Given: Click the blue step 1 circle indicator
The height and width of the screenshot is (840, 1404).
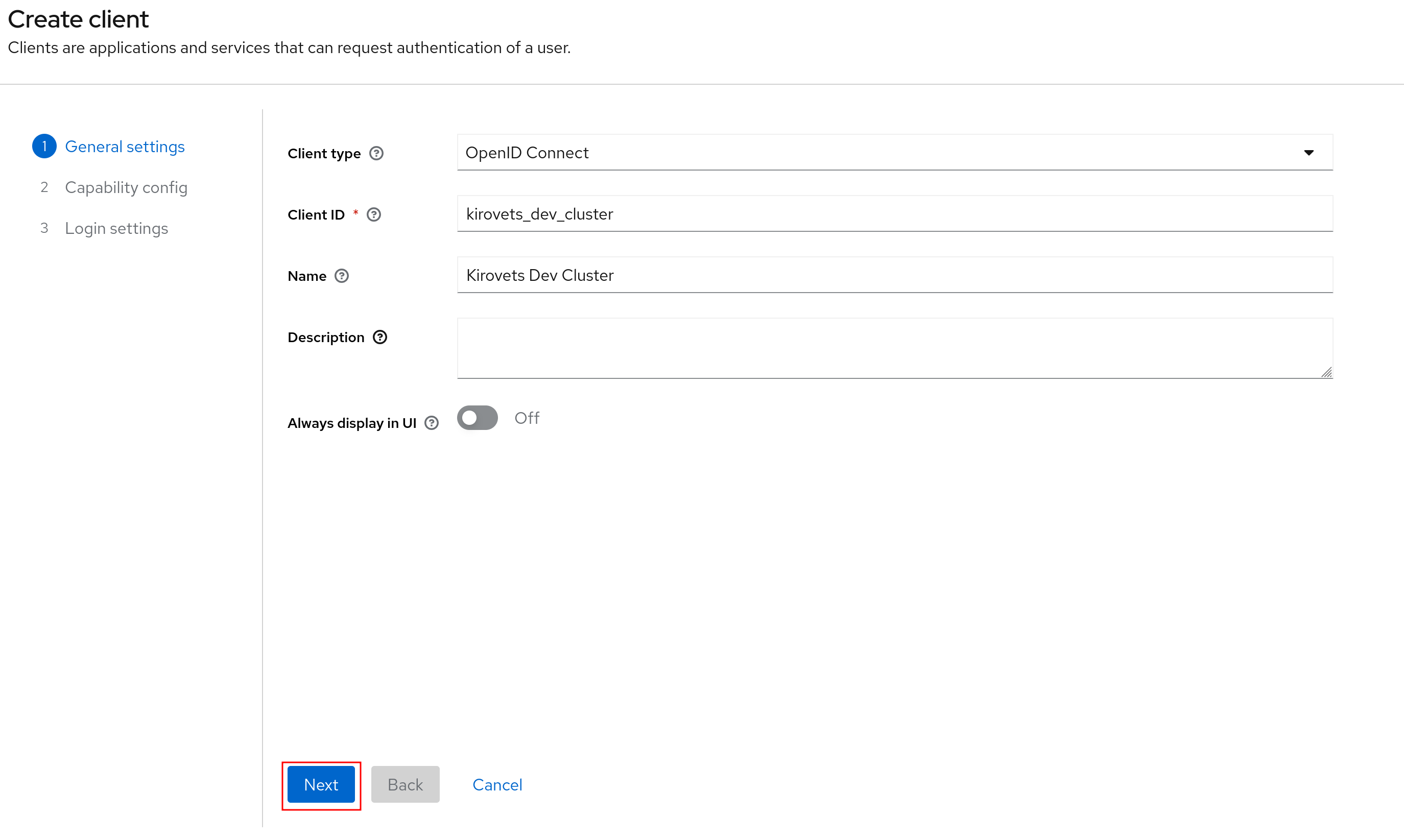Looking at the screenshot, I should coord(44,146).
